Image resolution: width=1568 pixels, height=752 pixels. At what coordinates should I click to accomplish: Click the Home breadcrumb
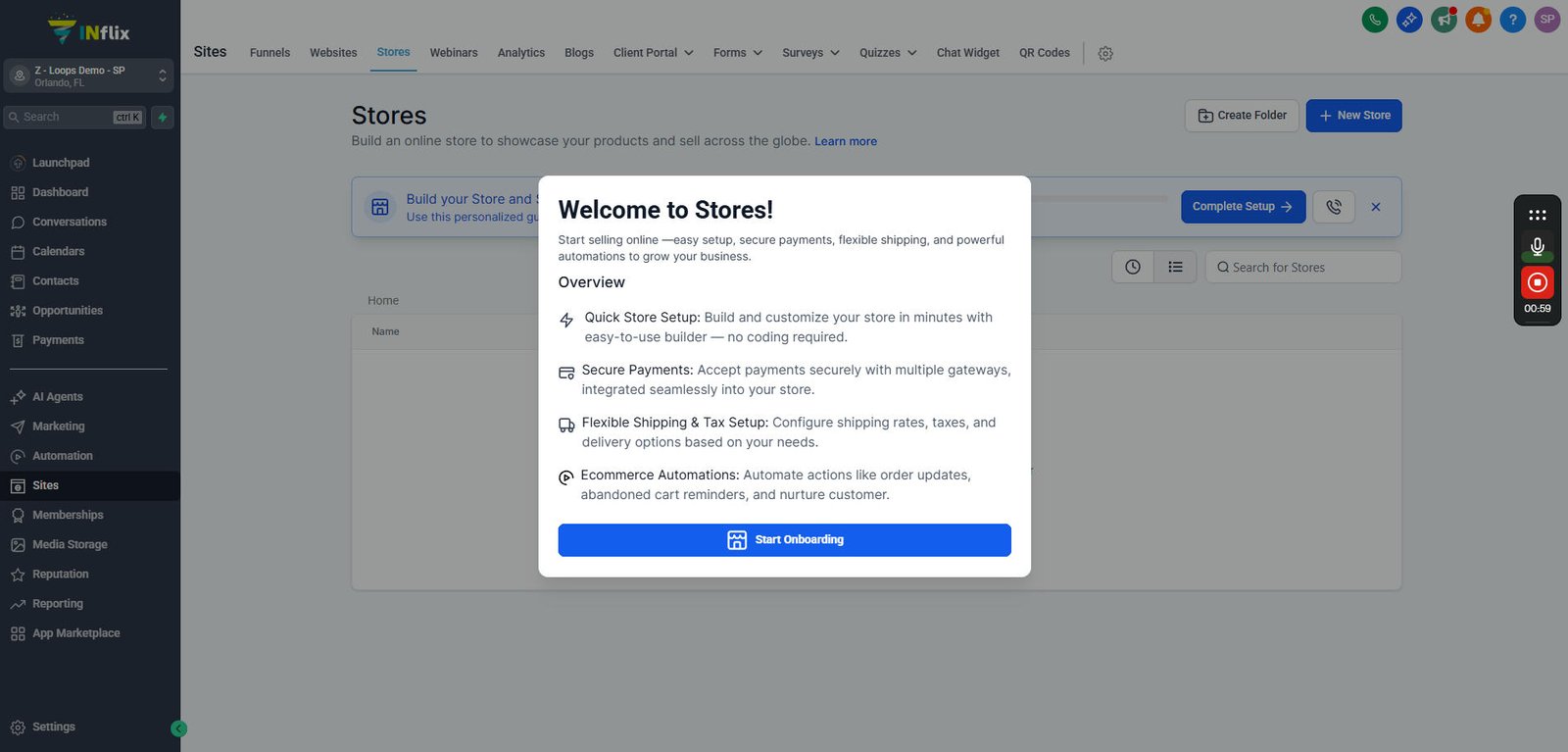coord(383,301)
